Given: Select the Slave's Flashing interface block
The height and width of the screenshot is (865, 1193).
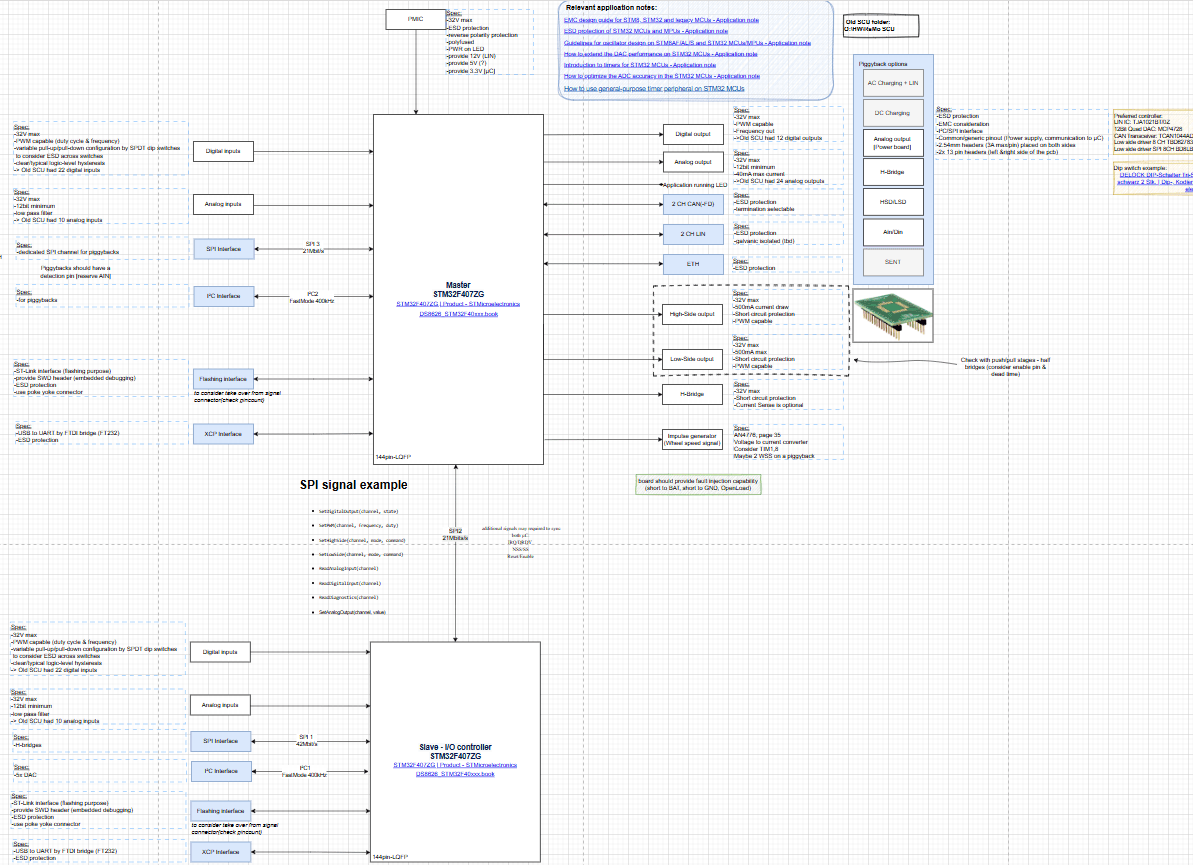Looking at the screenshot, I should (220, 811).
